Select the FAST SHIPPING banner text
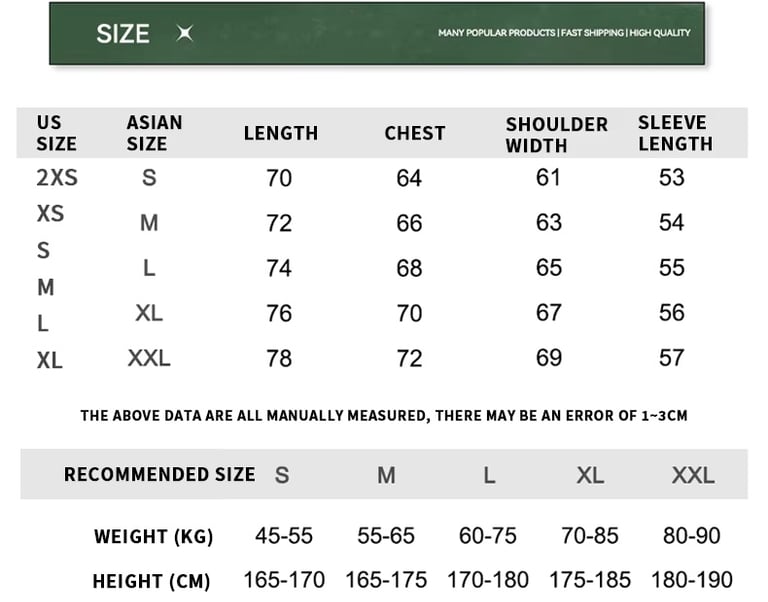The image size is (768, 602). [x=592, y=33]
